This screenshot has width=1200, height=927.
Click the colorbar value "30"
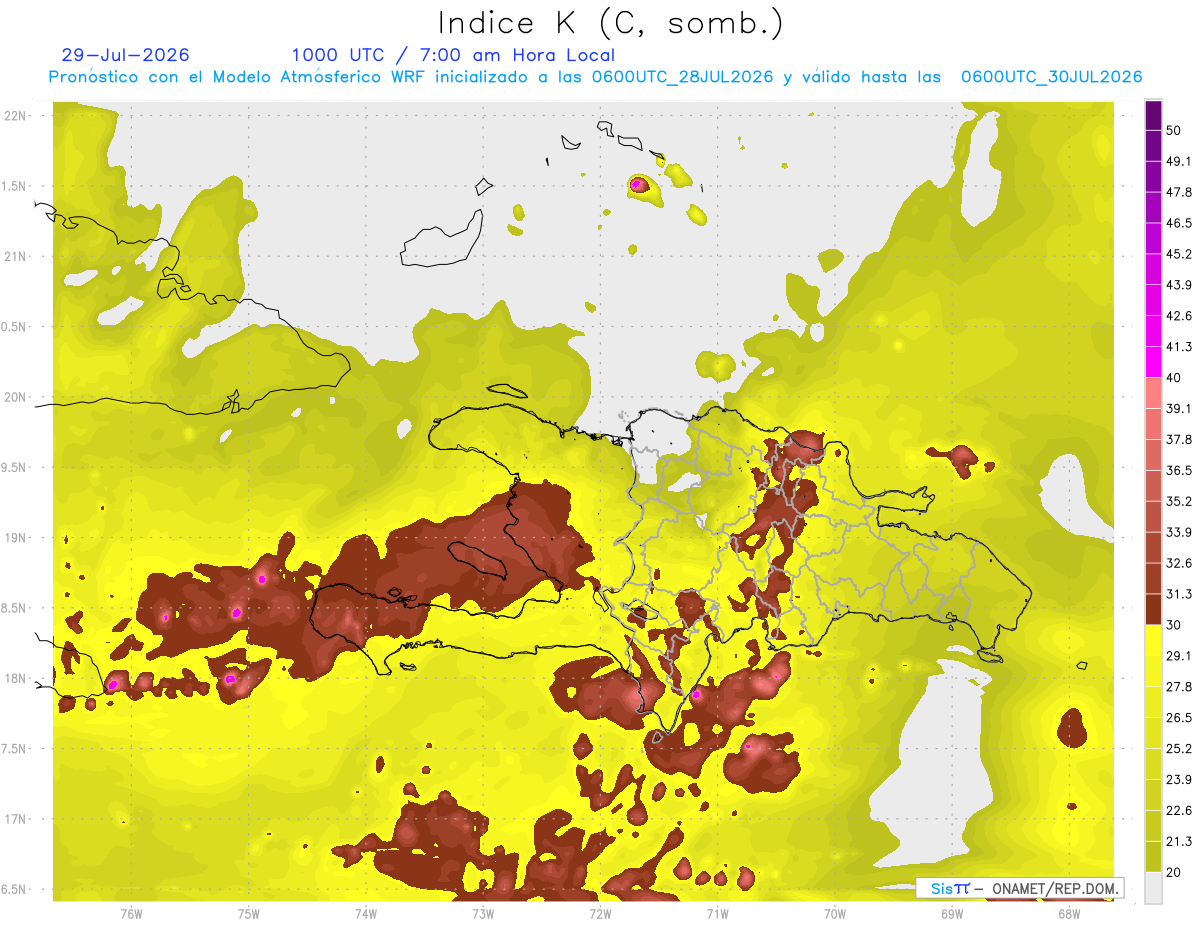[1176, 625]
